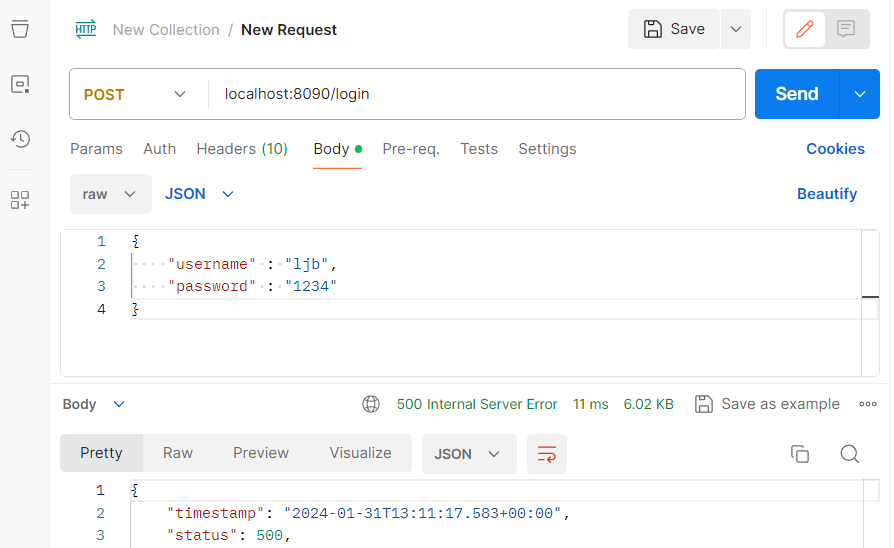Click Save as example
This screenshot has width=894, height=548.
click(x=767, y=404)
